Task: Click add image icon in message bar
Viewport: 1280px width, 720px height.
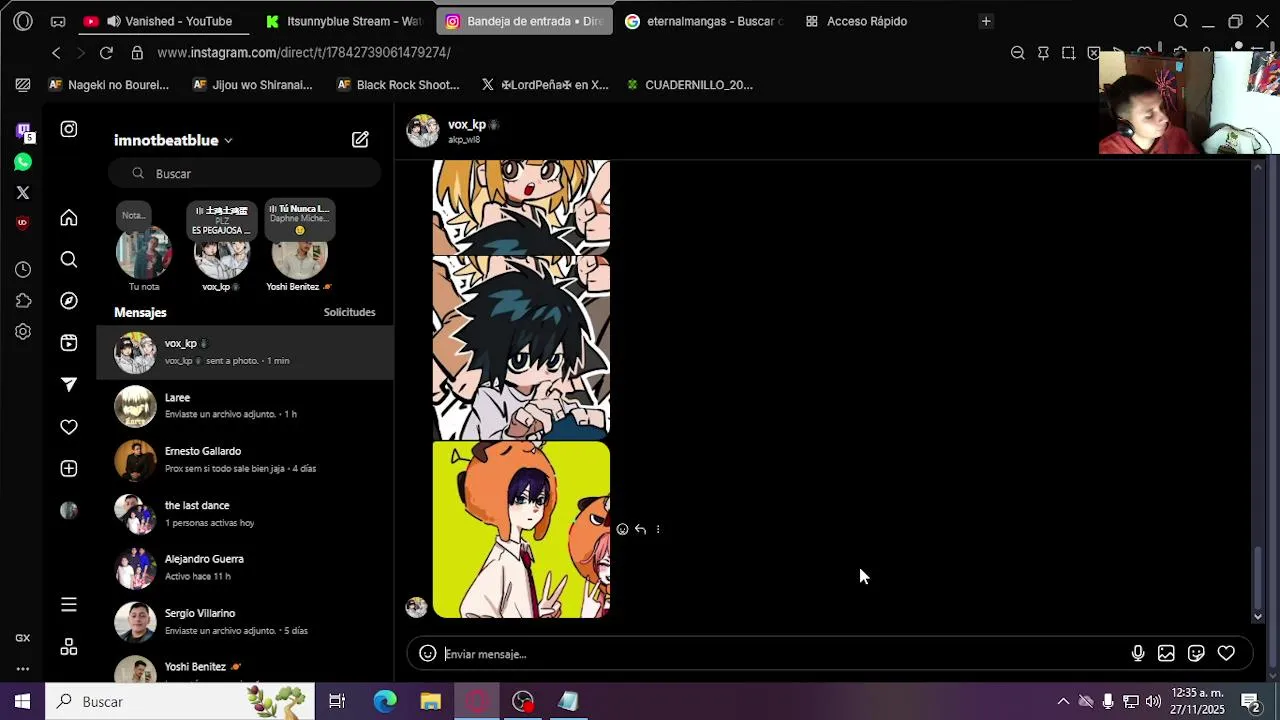Action: pyautogui.click(x=1166, y=653)
